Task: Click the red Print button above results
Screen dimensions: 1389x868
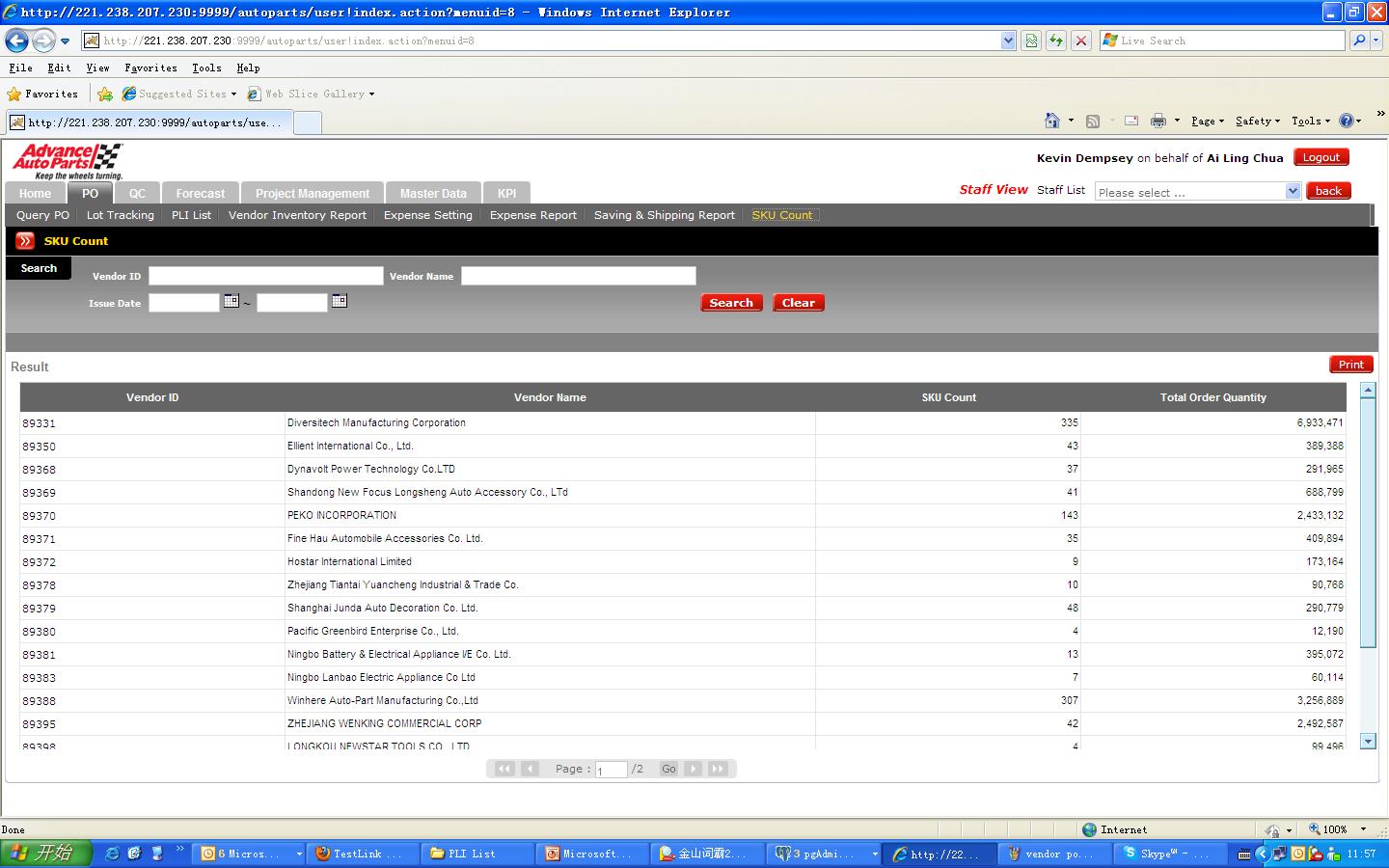Action: click(x=1350, y=365)
